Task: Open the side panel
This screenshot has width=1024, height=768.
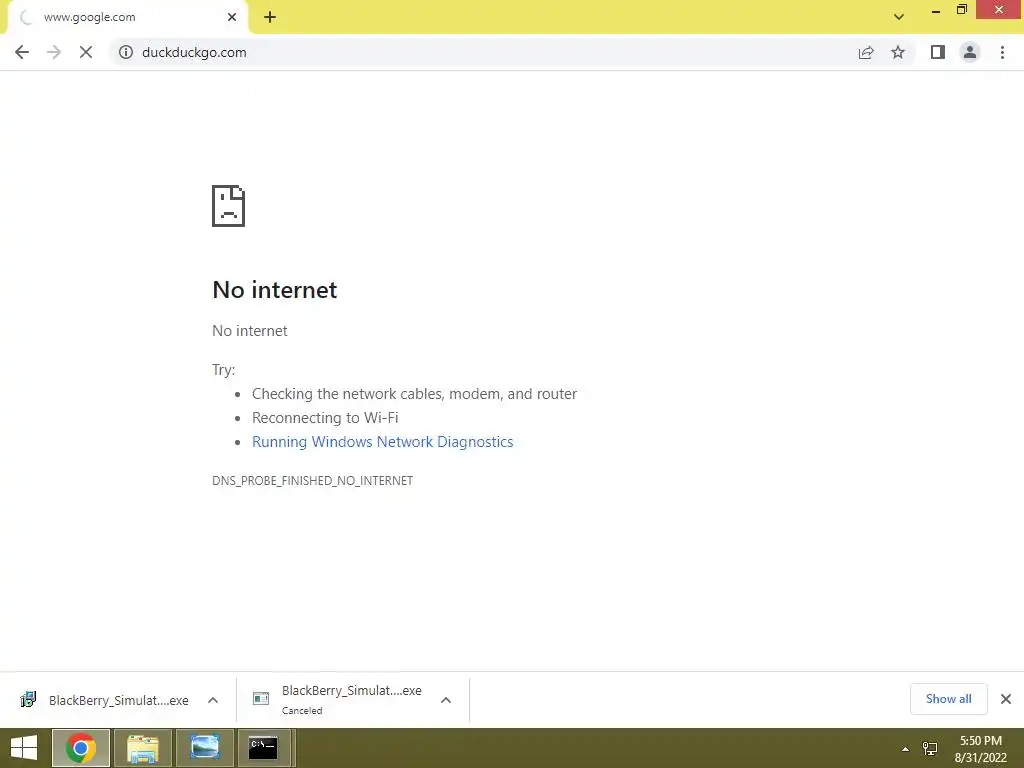Action: [938, 52]
